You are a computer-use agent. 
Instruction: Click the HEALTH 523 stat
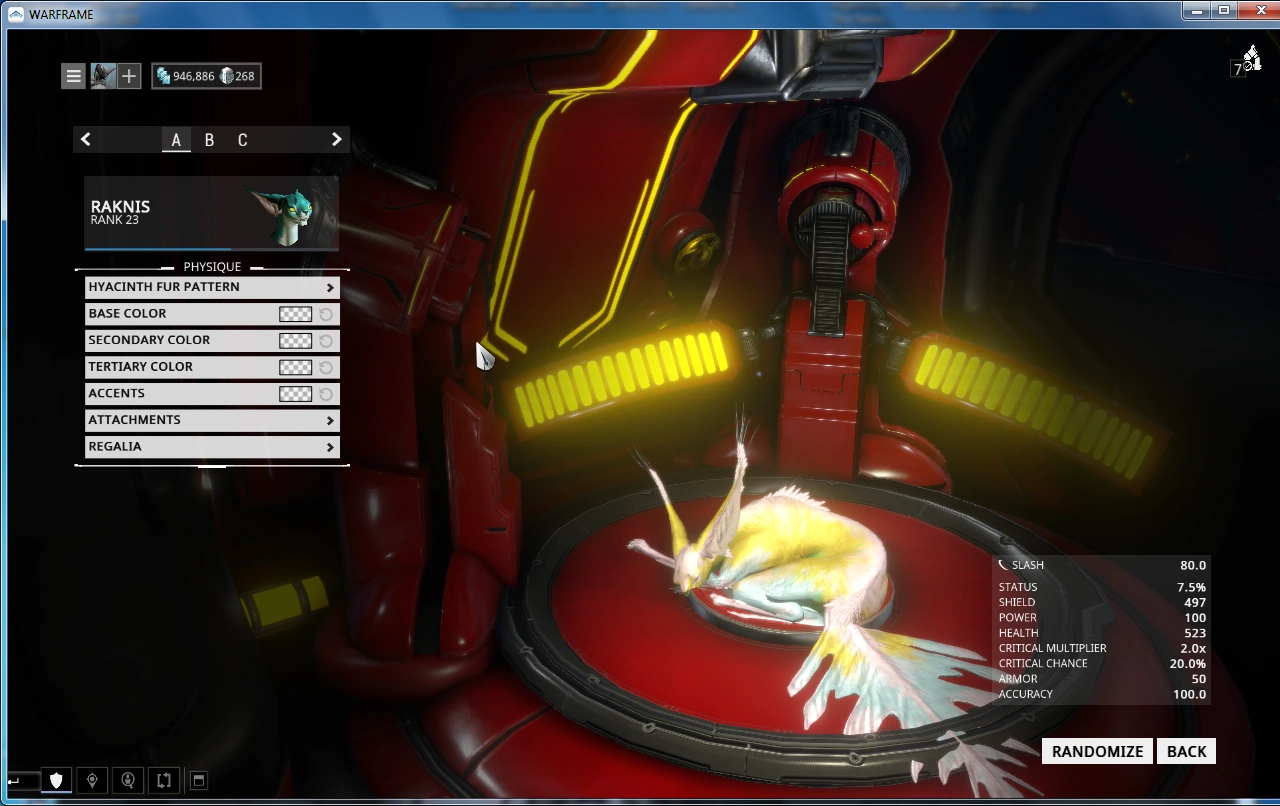1101,633
